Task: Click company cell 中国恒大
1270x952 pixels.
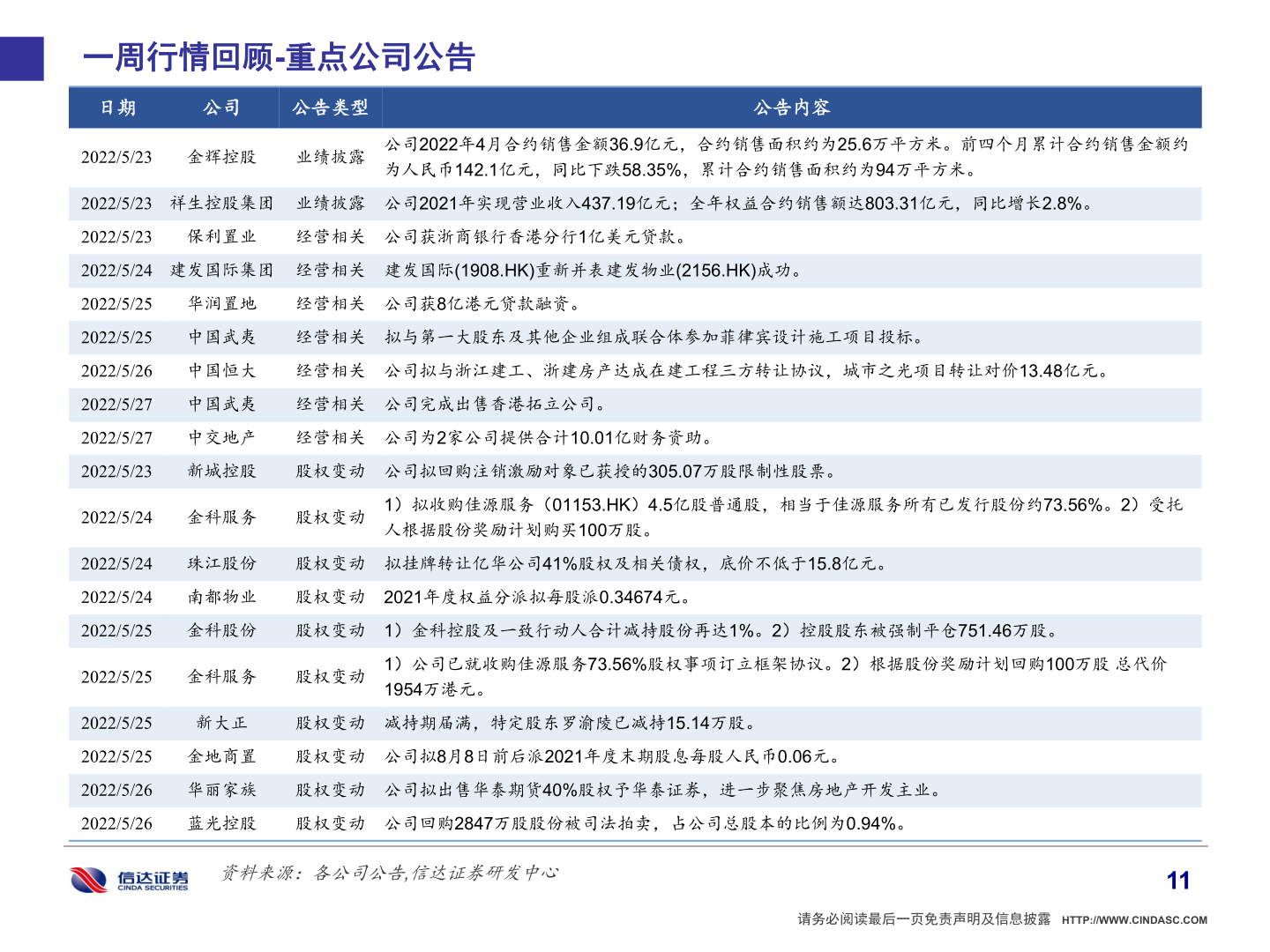Action: [x=221, y=371]
